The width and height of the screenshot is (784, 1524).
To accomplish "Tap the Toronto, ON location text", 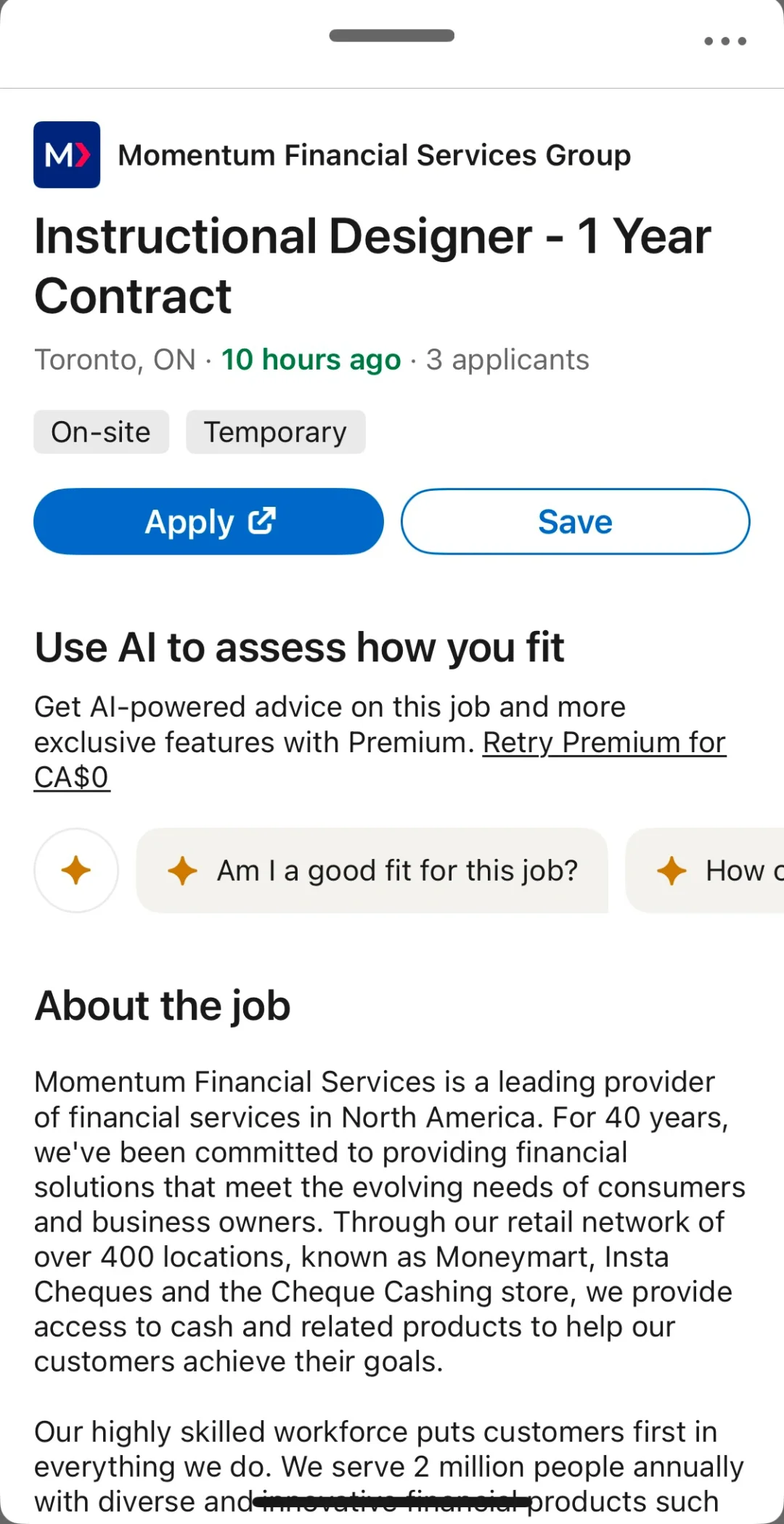I will 115,359.
